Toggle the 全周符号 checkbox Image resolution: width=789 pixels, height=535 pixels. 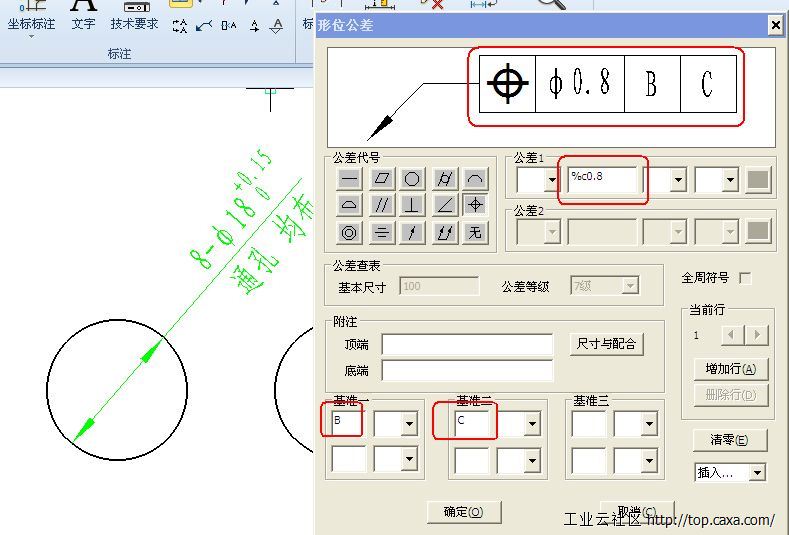coord(745,278)
